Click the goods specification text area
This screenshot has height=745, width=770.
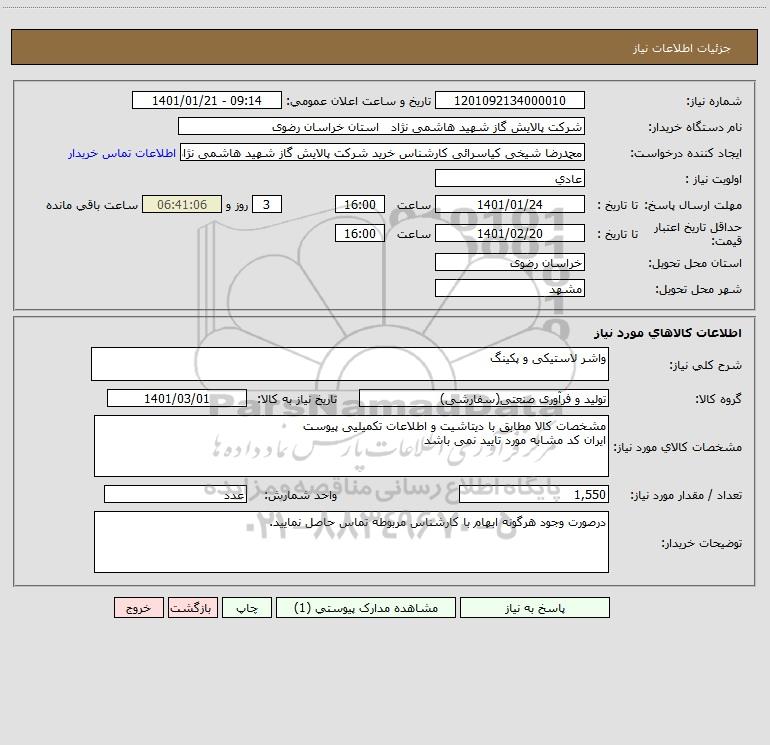tap(351, 446)
